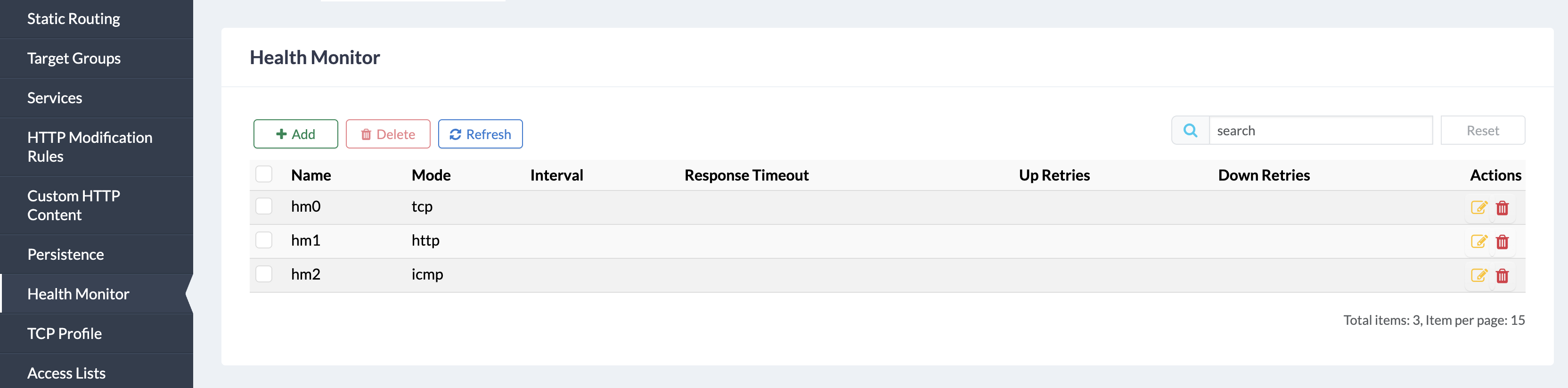The width and height of the screenshot is (1568, 388).
Task: Open HTTP Modification Rules page
Action: (x=90, y=147)
